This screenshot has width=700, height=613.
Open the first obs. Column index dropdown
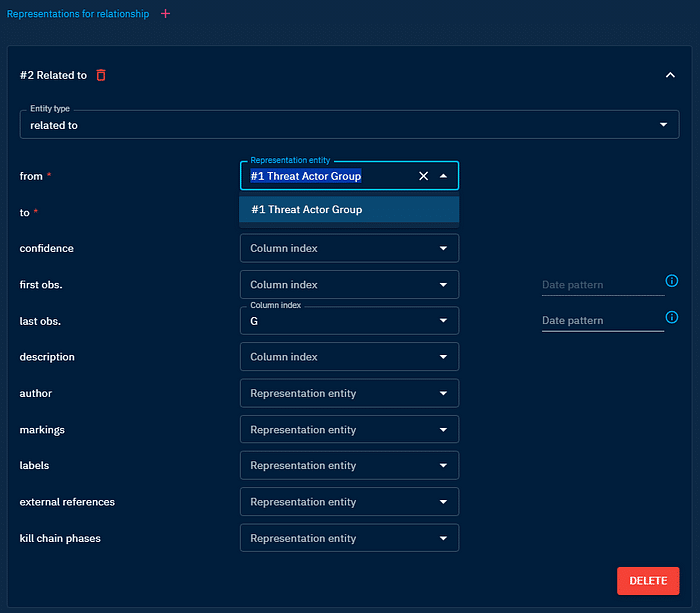point(349,285)
